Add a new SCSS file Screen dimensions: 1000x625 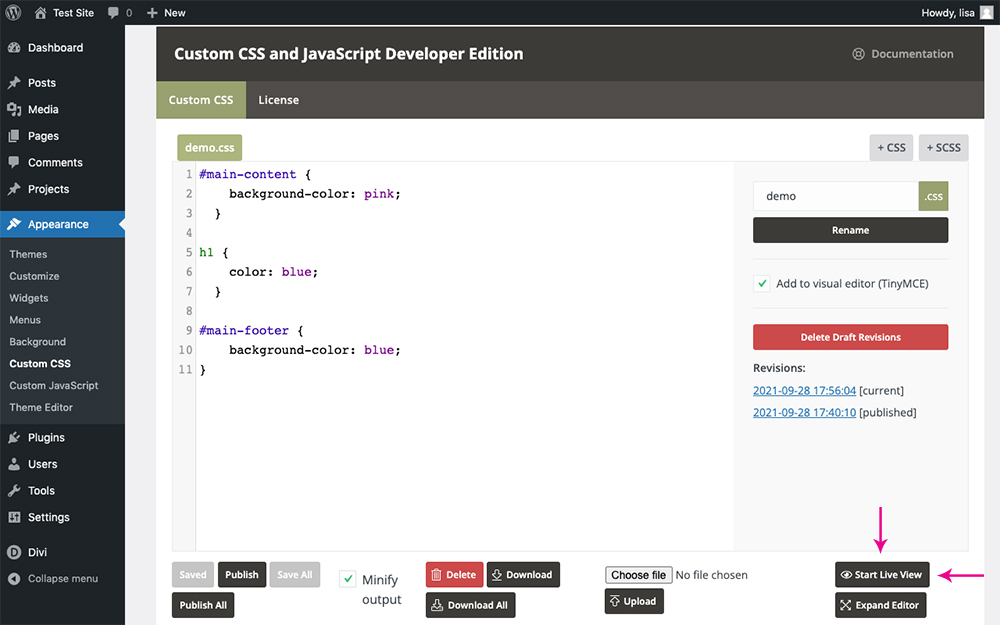943,147
